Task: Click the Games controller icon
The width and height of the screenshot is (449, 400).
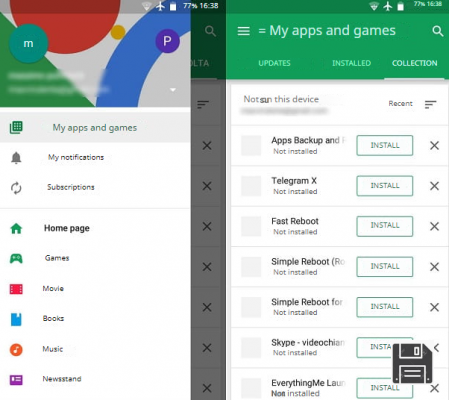Action: tap(16, 258)
